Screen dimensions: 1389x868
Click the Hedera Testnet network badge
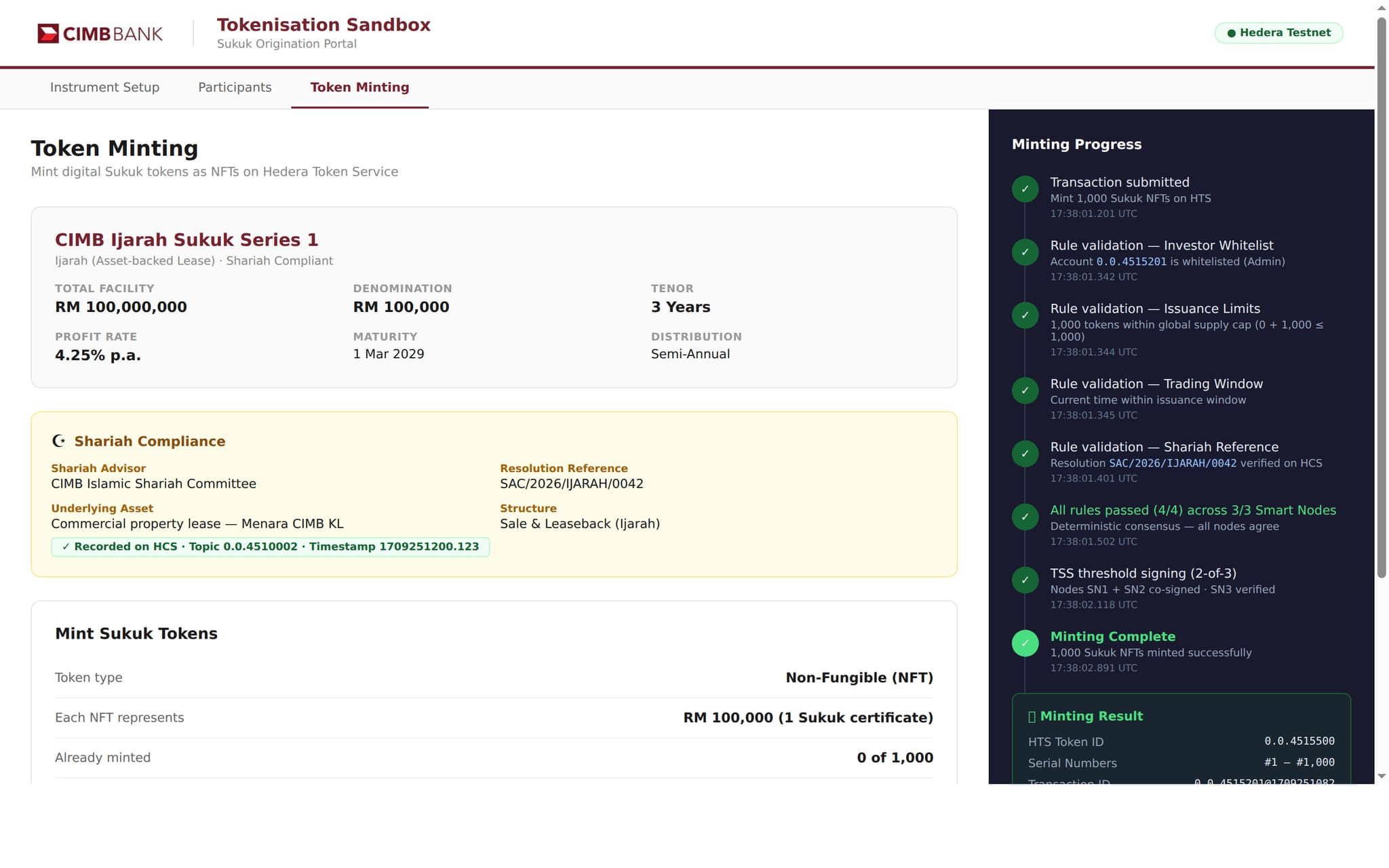[1278, 33]
